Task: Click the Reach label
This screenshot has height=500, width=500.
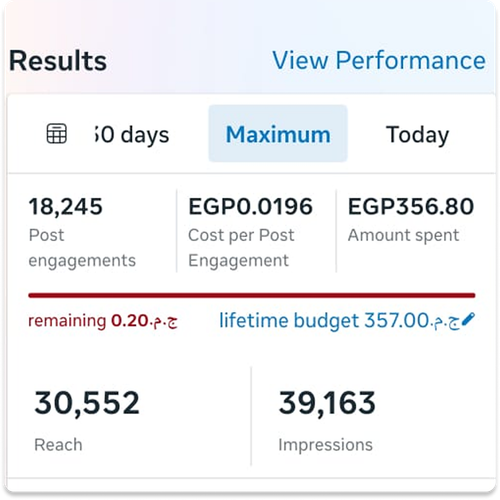Action: coord(58,445)
